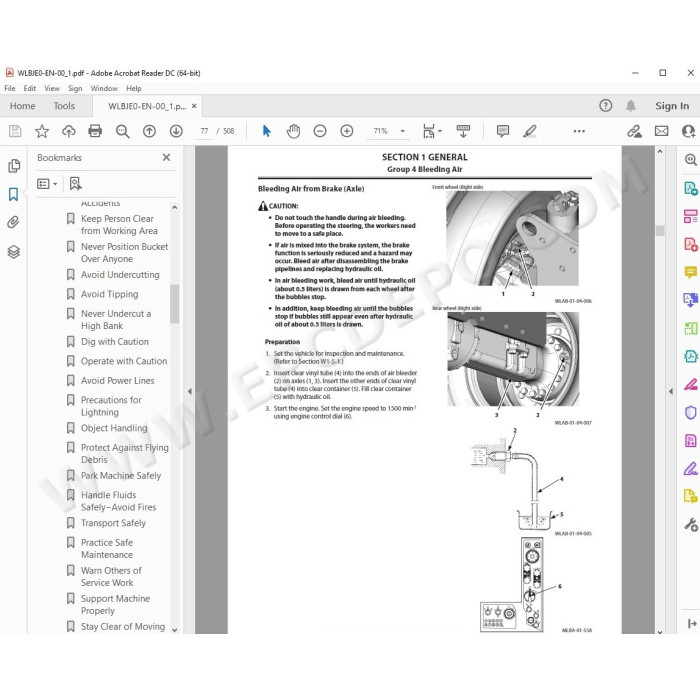Viewport: 700px width, 700px height.
Task: Open the Help menu
Action: tap(133, 88)
